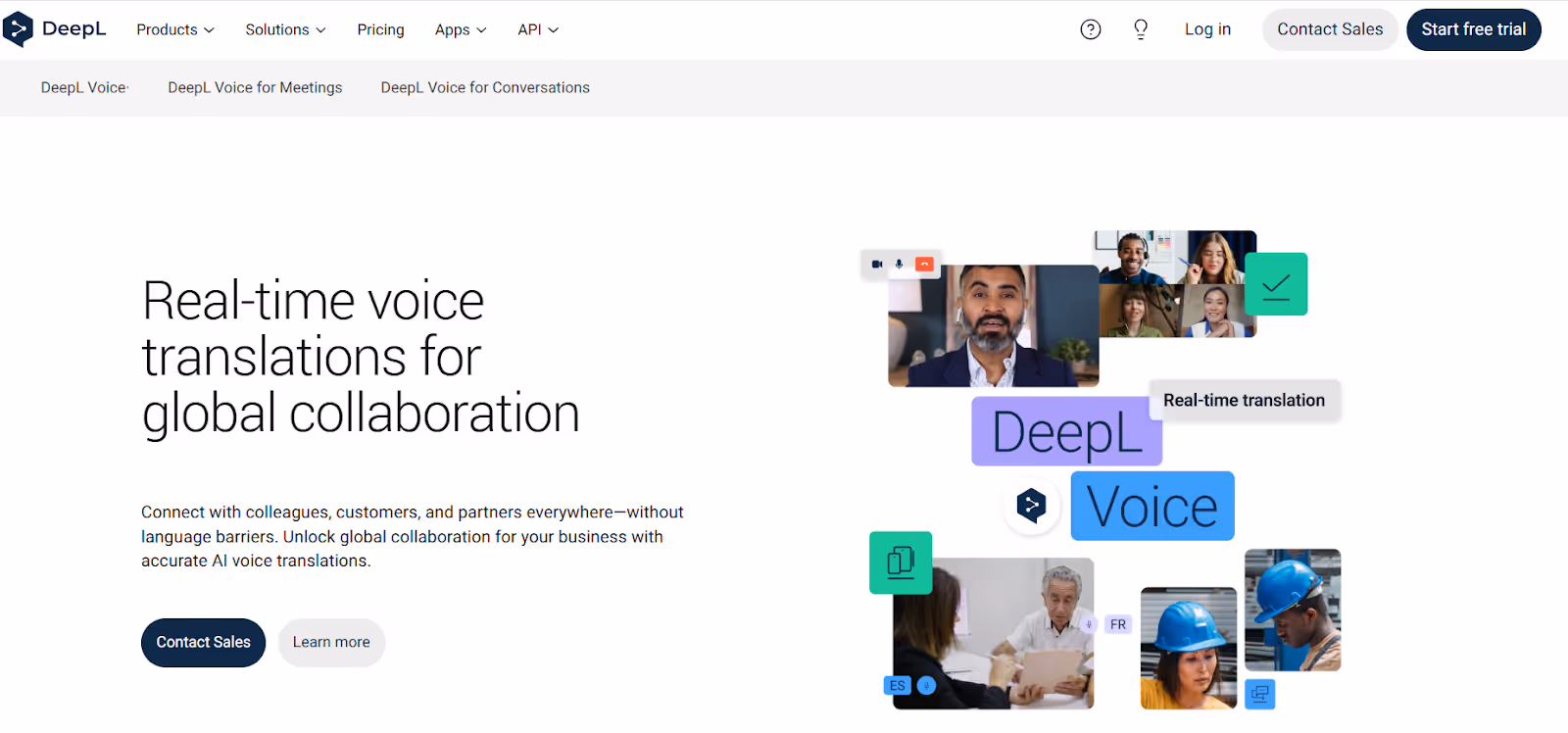
Task: Click the lightbulb ideas icon
Action: (1141, 29)
